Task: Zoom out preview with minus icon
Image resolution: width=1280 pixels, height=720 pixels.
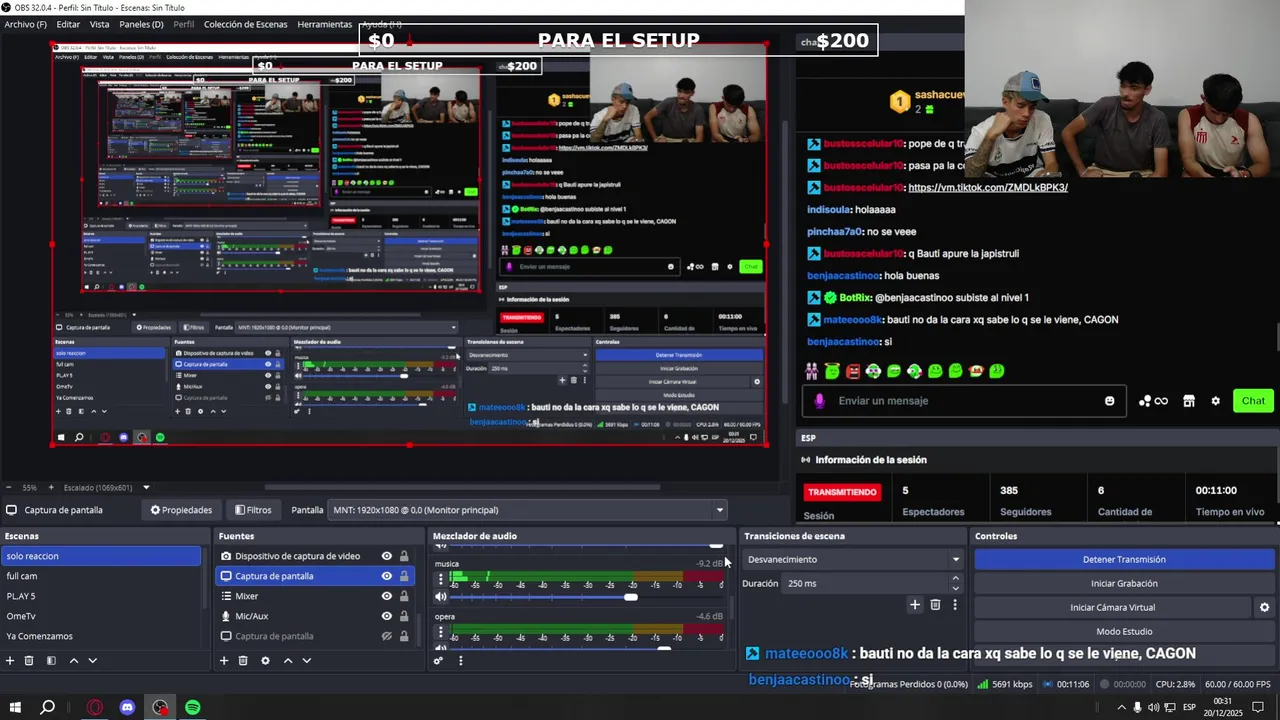Action: click(8, 488)
